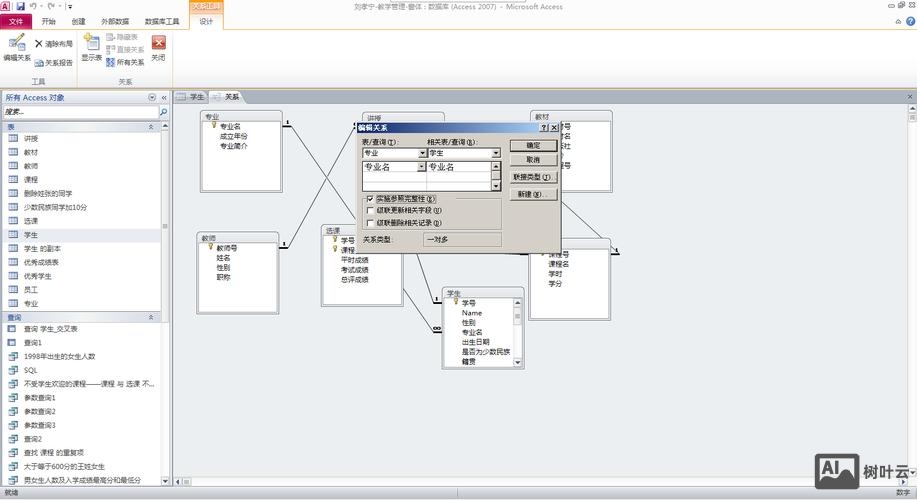The image size is (917, 500).
Task: Enable 级联删除相关记录 checkbox
Action: (370, 223)
